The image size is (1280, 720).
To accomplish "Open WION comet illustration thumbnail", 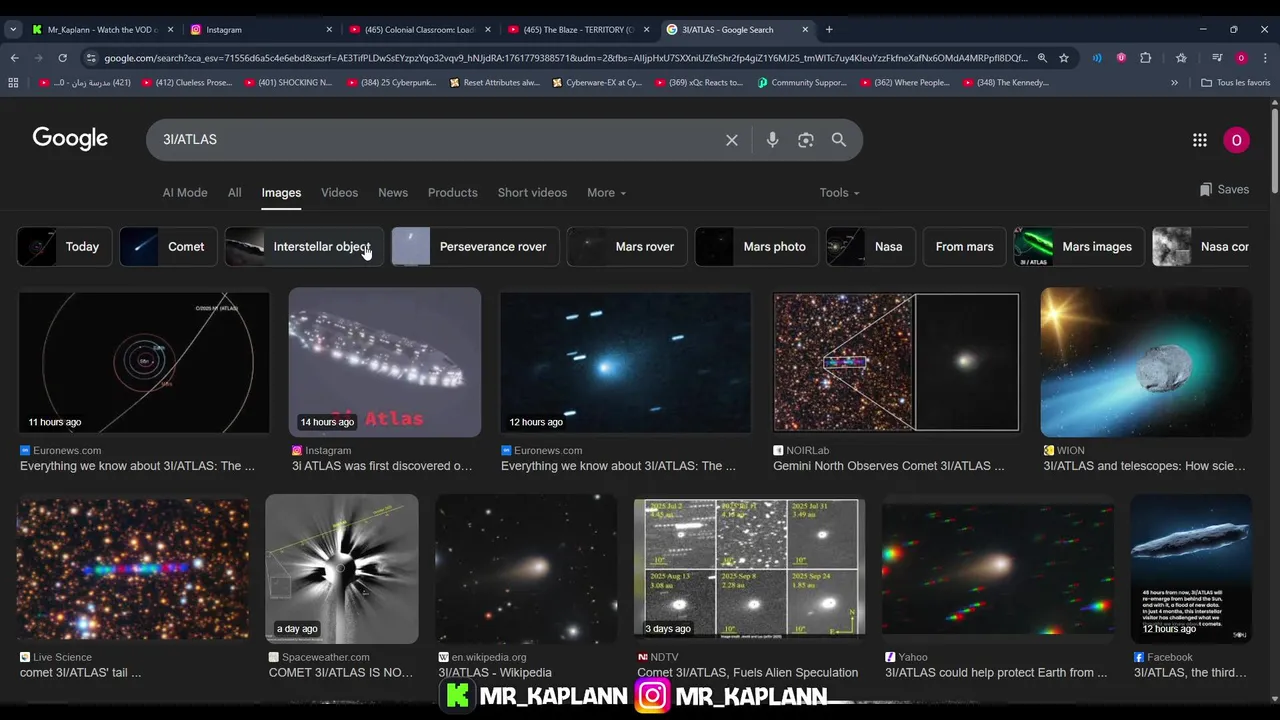I will tap(1146, 363).
